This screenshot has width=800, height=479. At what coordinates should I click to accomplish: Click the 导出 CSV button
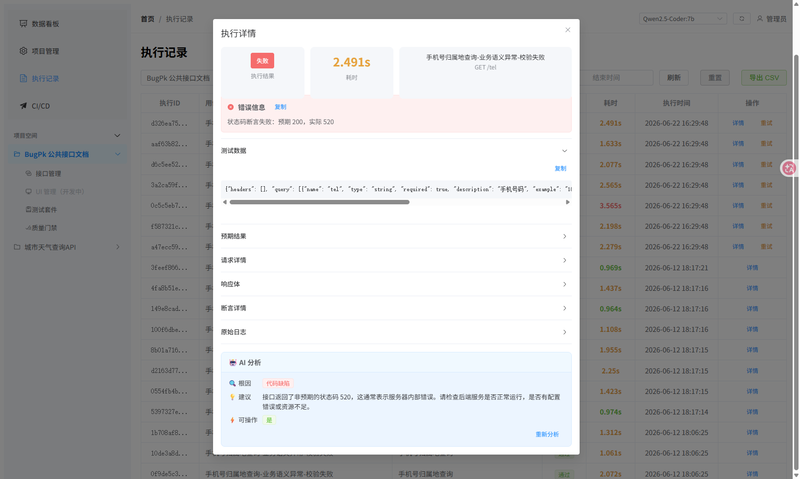[764, 78]
